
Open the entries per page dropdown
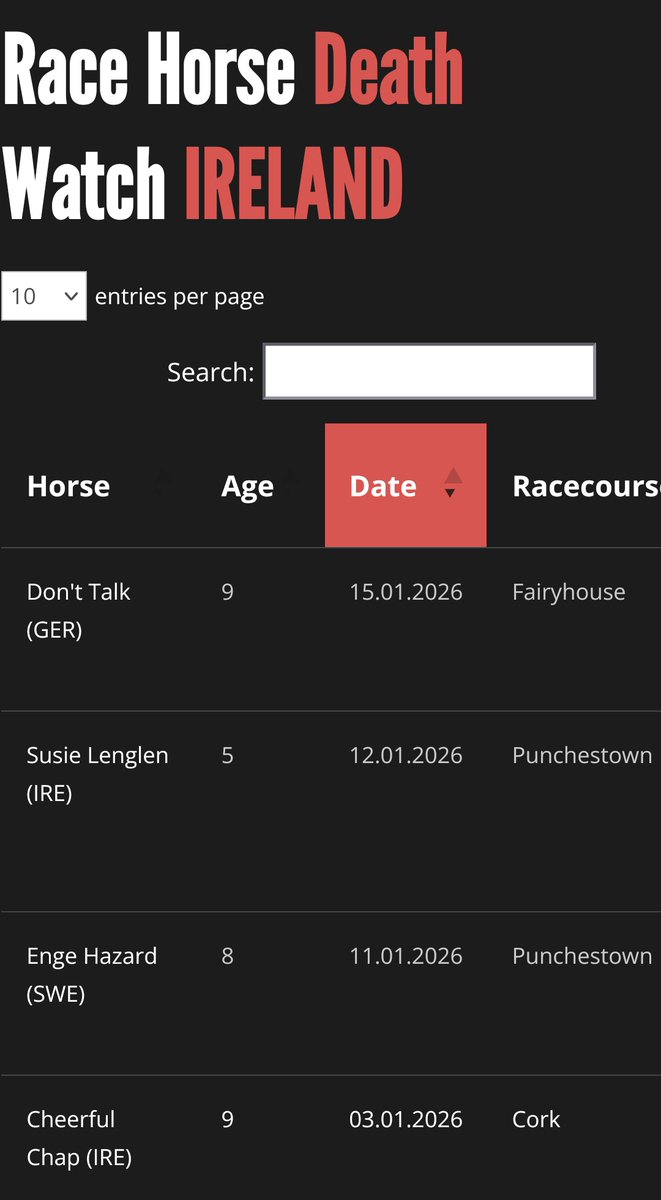point(44,296)
